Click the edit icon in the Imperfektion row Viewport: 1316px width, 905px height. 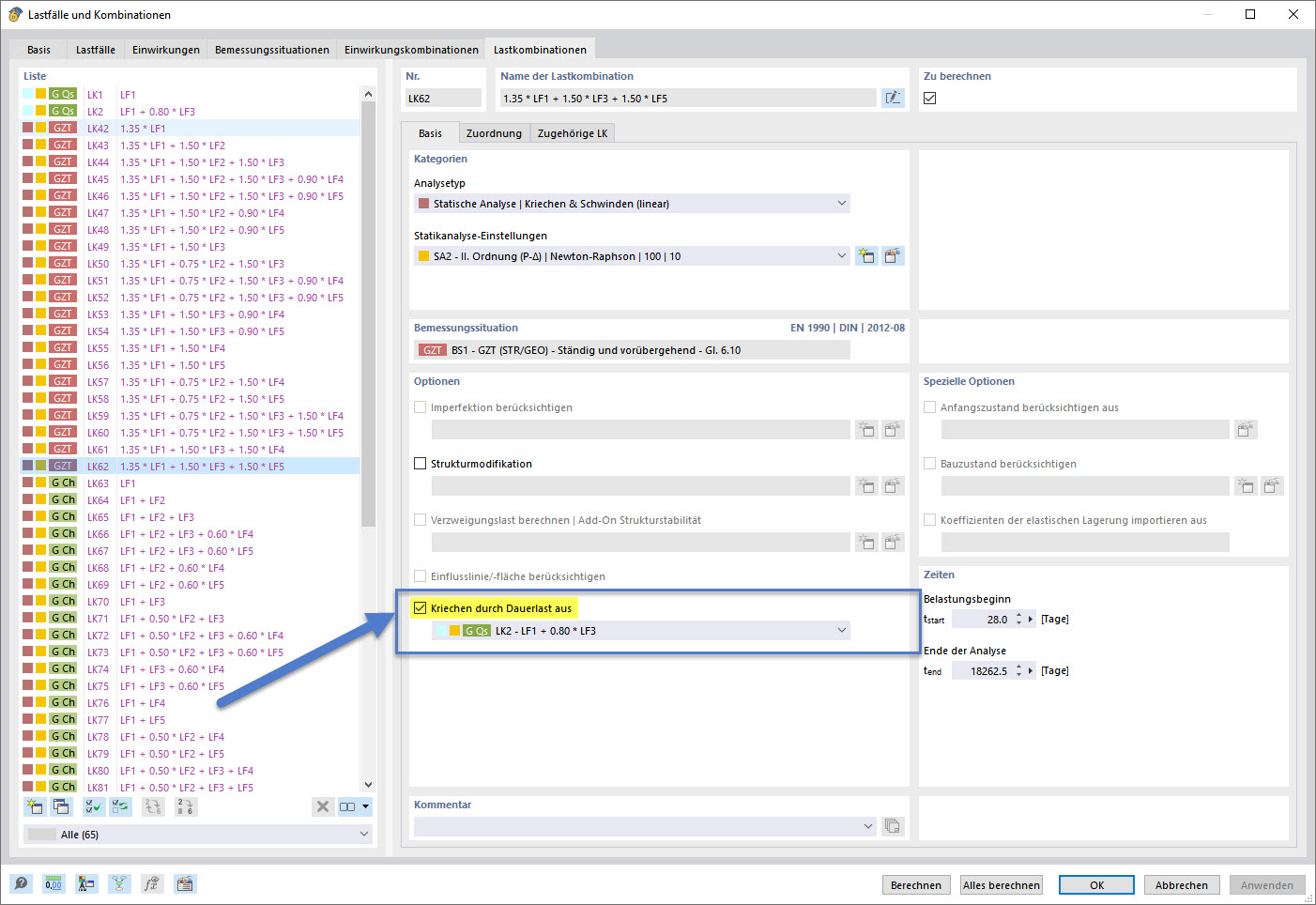click(893, 430)
